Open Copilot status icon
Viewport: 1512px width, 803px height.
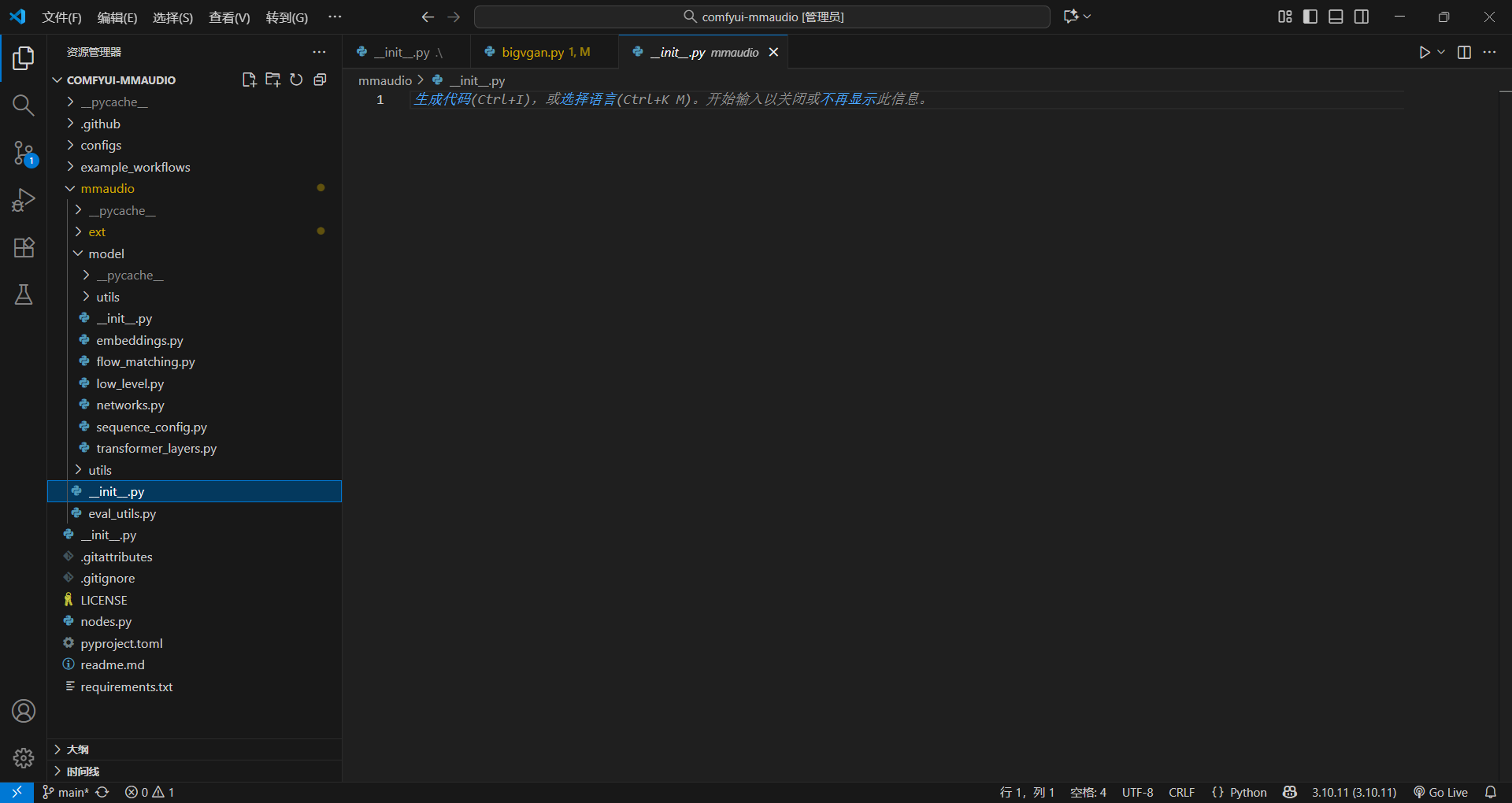[1289, 792]
